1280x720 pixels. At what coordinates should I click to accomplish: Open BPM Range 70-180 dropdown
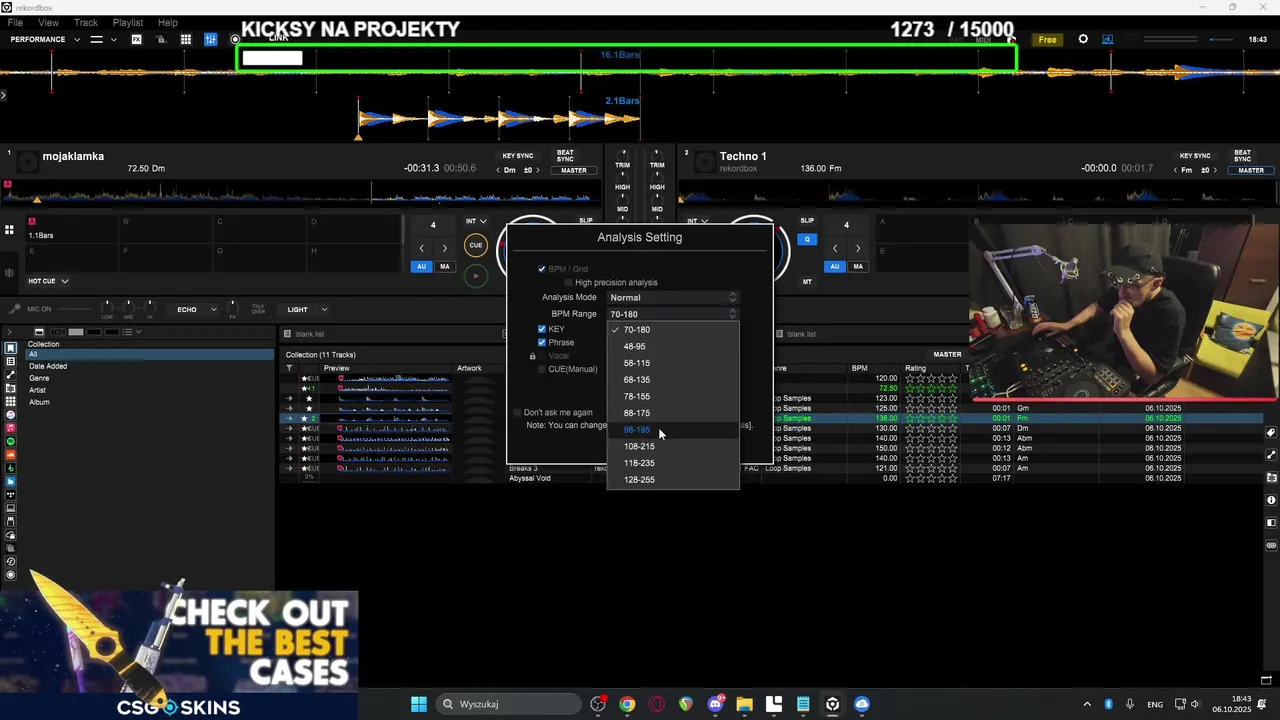click(x=673, y=314)
